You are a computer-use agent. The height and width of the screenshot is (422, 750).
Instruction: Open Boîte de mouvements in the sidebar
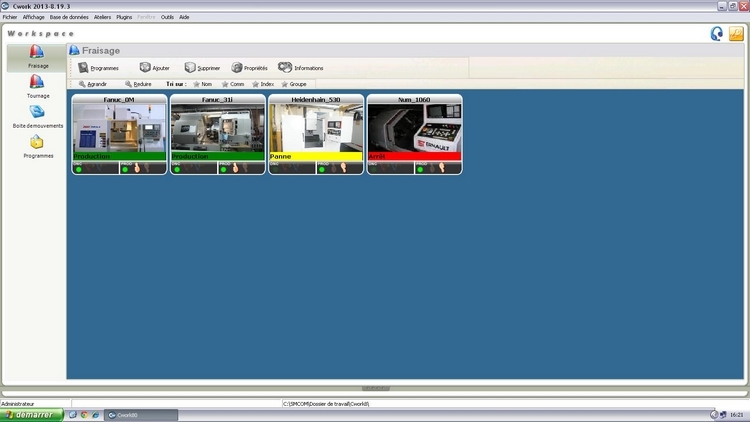[x=37, y=117]
